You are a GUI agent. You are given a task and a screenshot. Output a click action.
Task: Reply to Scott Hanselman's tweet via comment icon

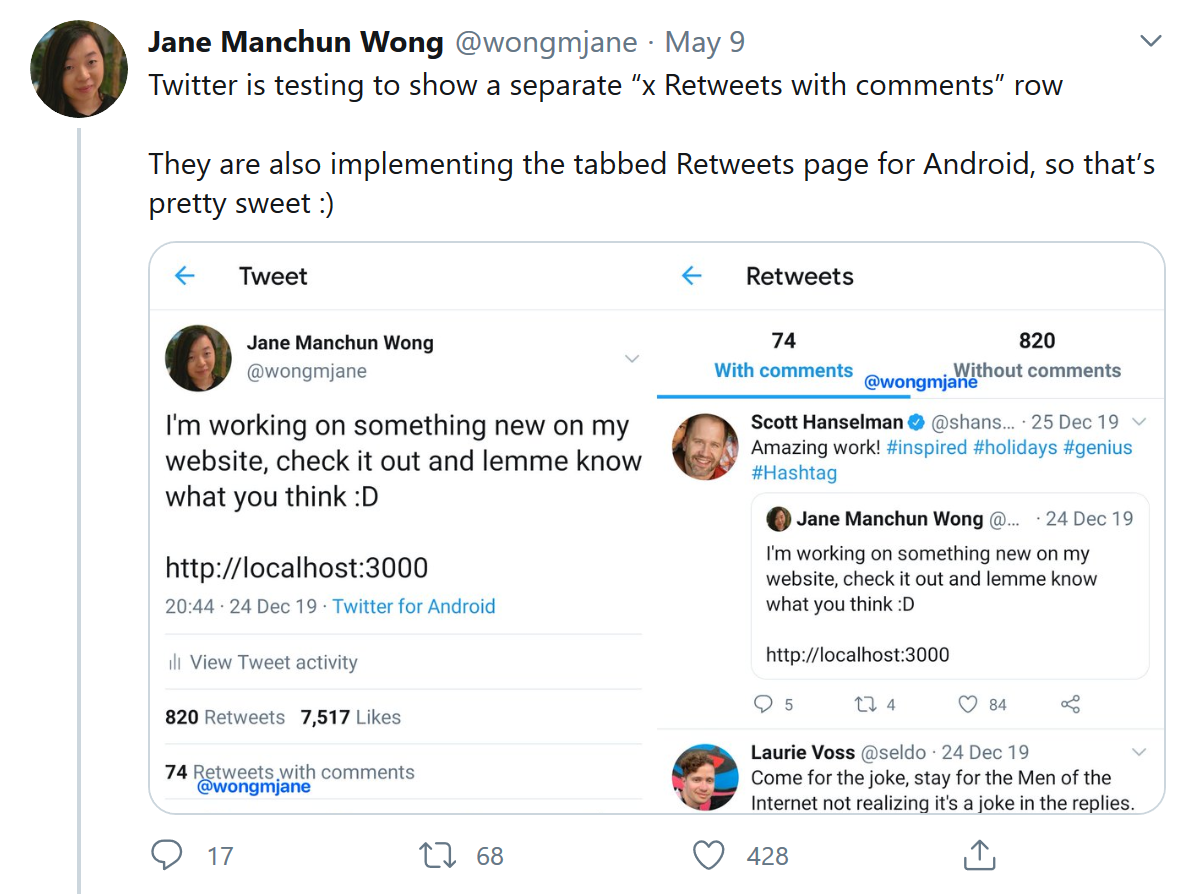point(764,704)
